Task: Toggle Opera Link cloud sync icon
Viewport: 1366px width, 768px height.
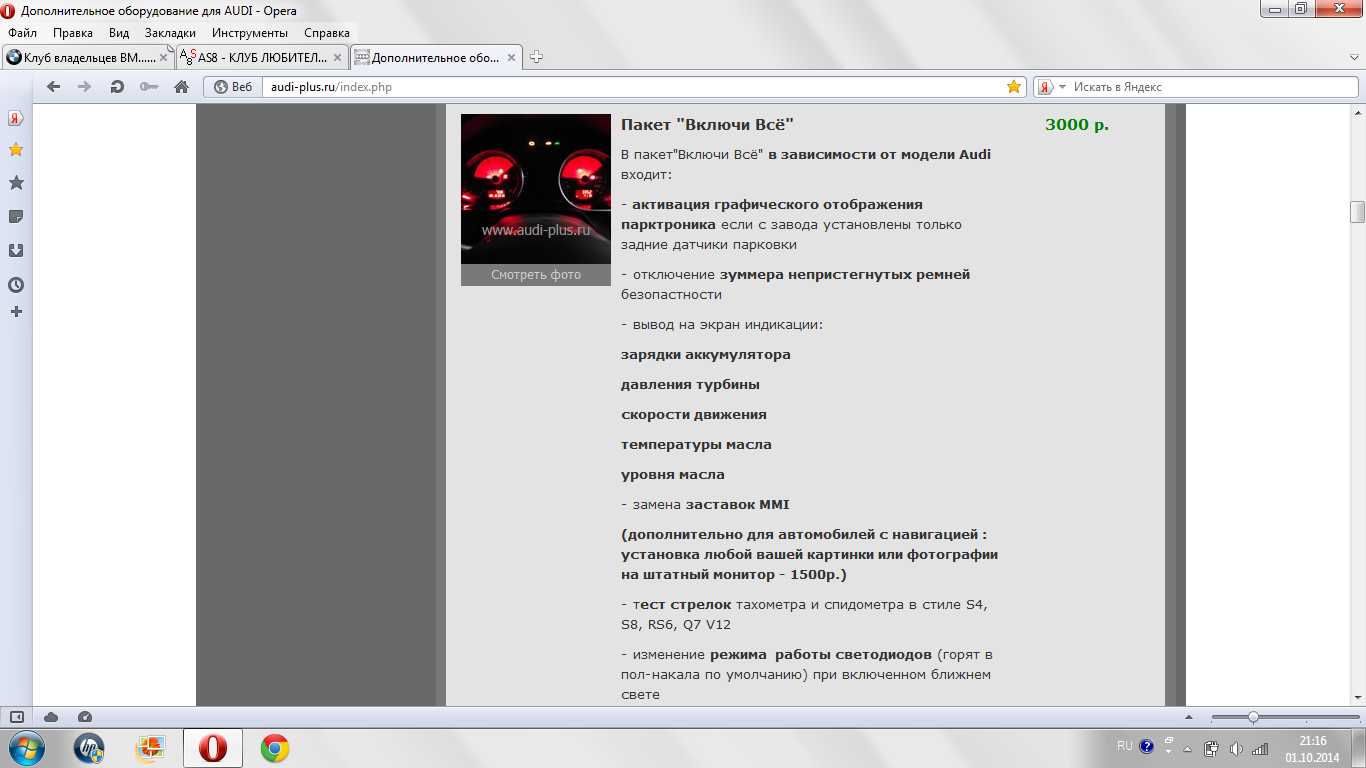Action: click(51, 717)
